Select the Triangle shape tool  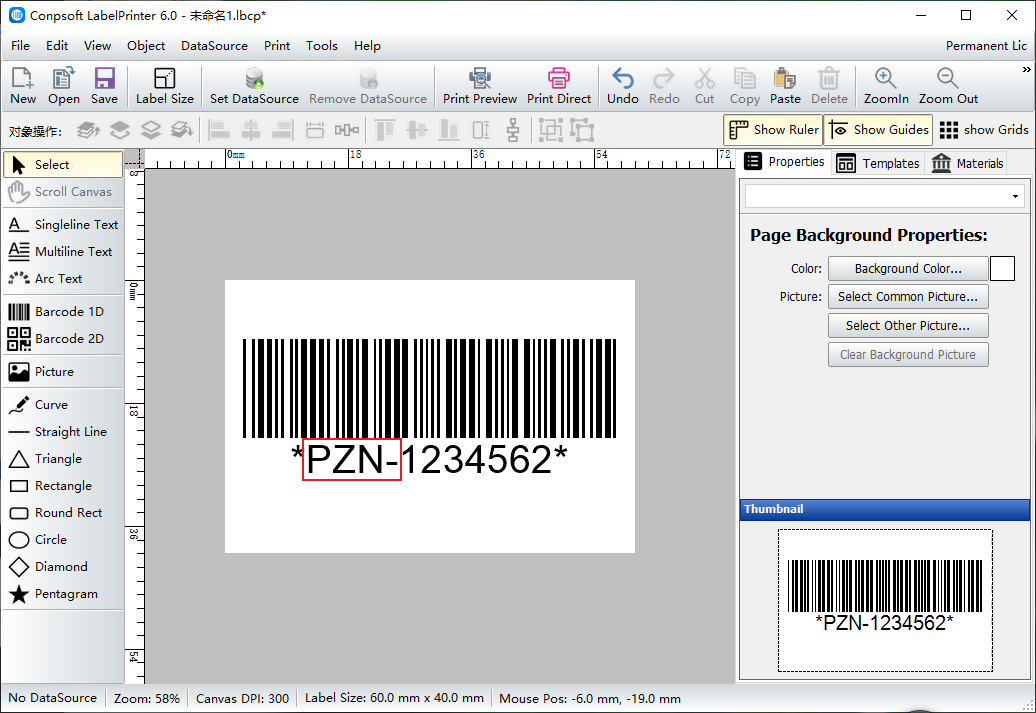point(63,459)
